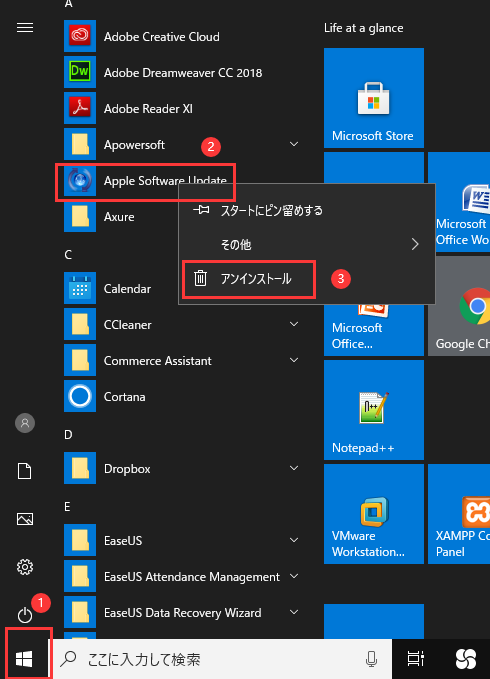
Task: Expand the CCleaner folder chevron
Action: click(294, 324)
